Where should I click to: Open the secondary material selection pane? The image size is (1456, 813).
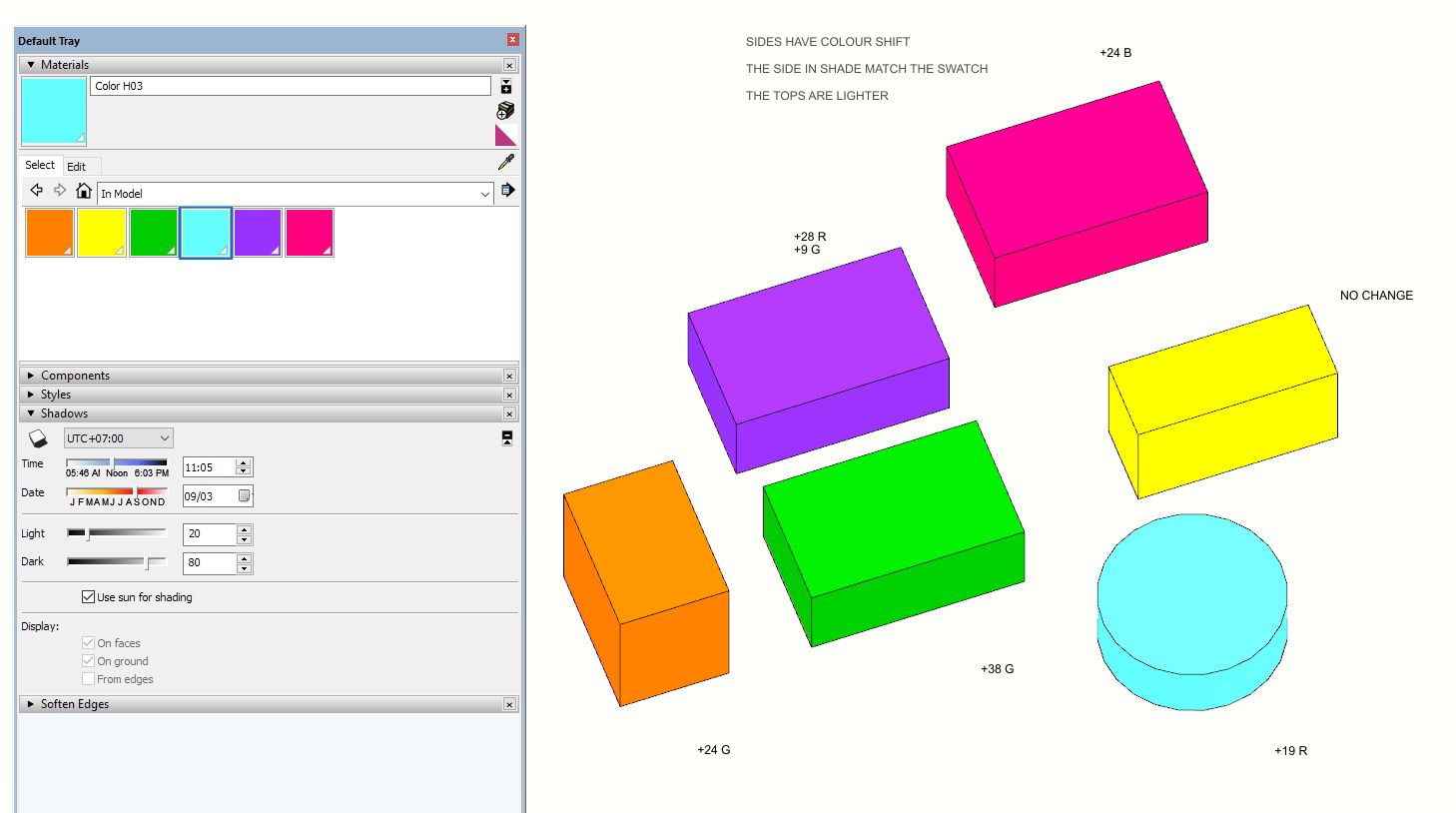click(508, 190)
